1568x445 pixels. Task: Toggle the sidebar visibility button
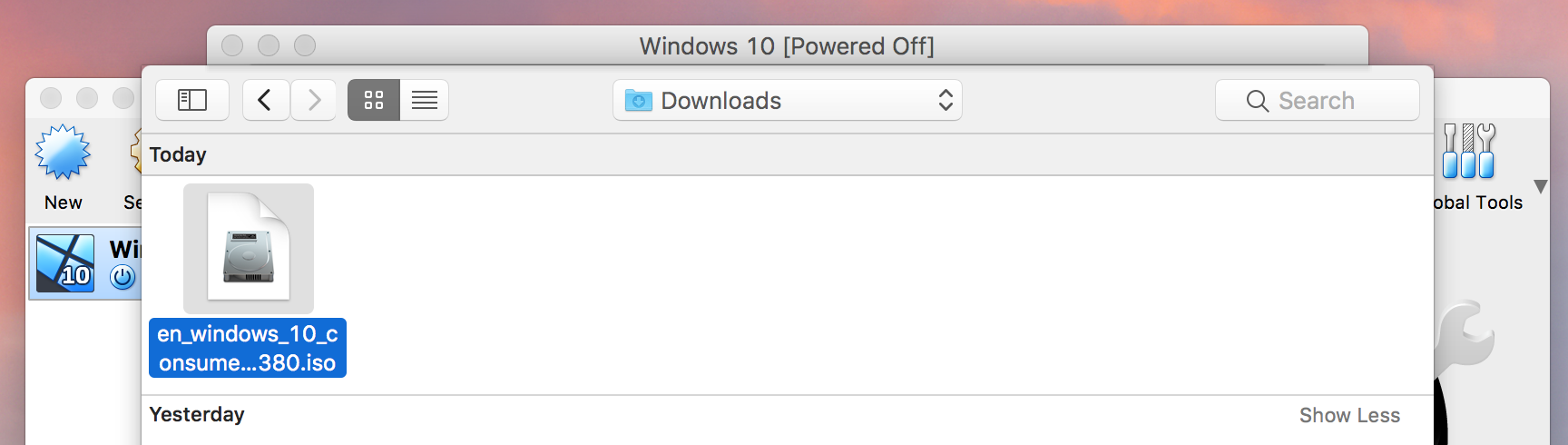point(192,100)
